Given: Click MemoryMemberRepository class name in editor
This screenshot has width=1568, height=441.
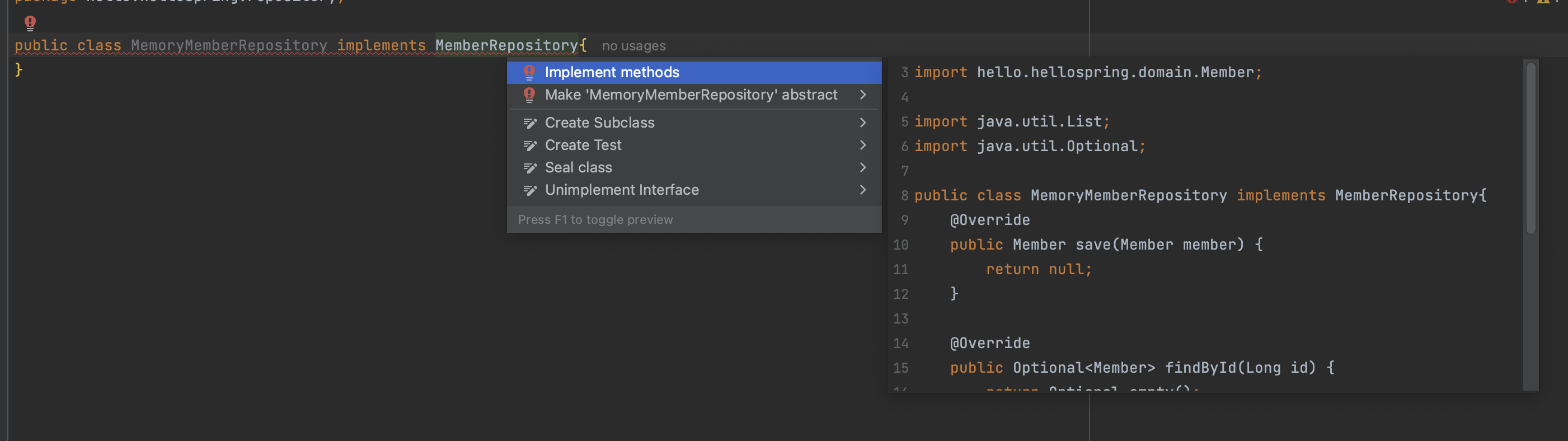Looking at the screenshot, I should tap(229, 46).
